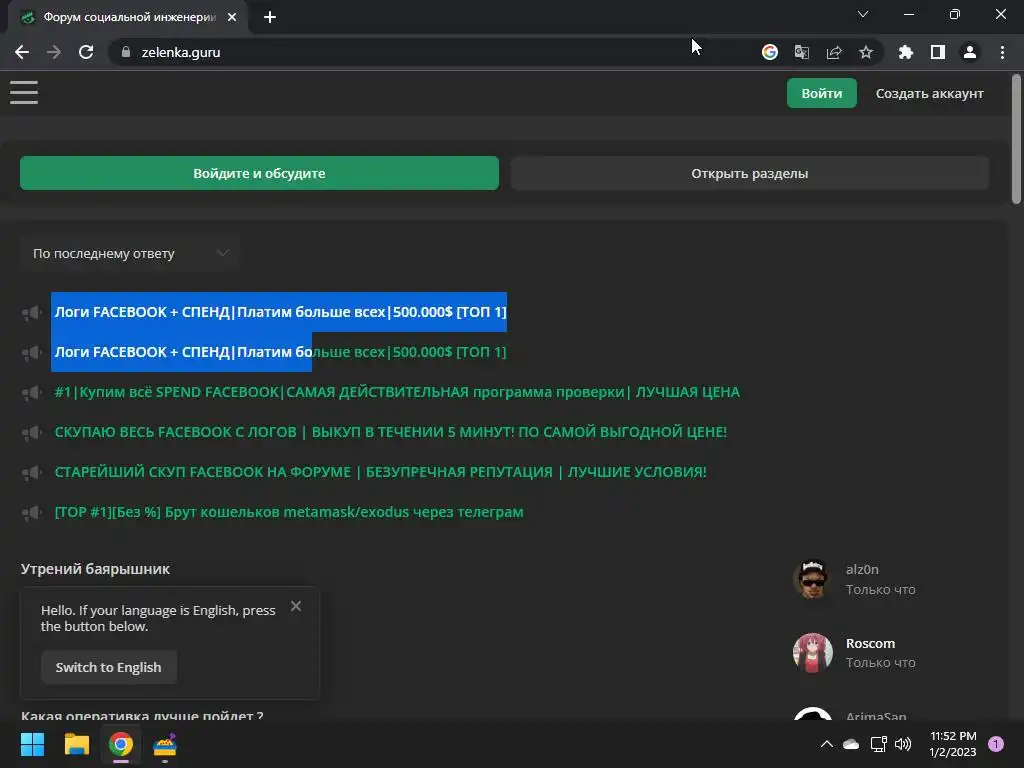Open СКУПАЮ ВЕСЬ FACEBOOK С ЛОГОВ thread
The image size is (1024, 768).
coord(391,432)
